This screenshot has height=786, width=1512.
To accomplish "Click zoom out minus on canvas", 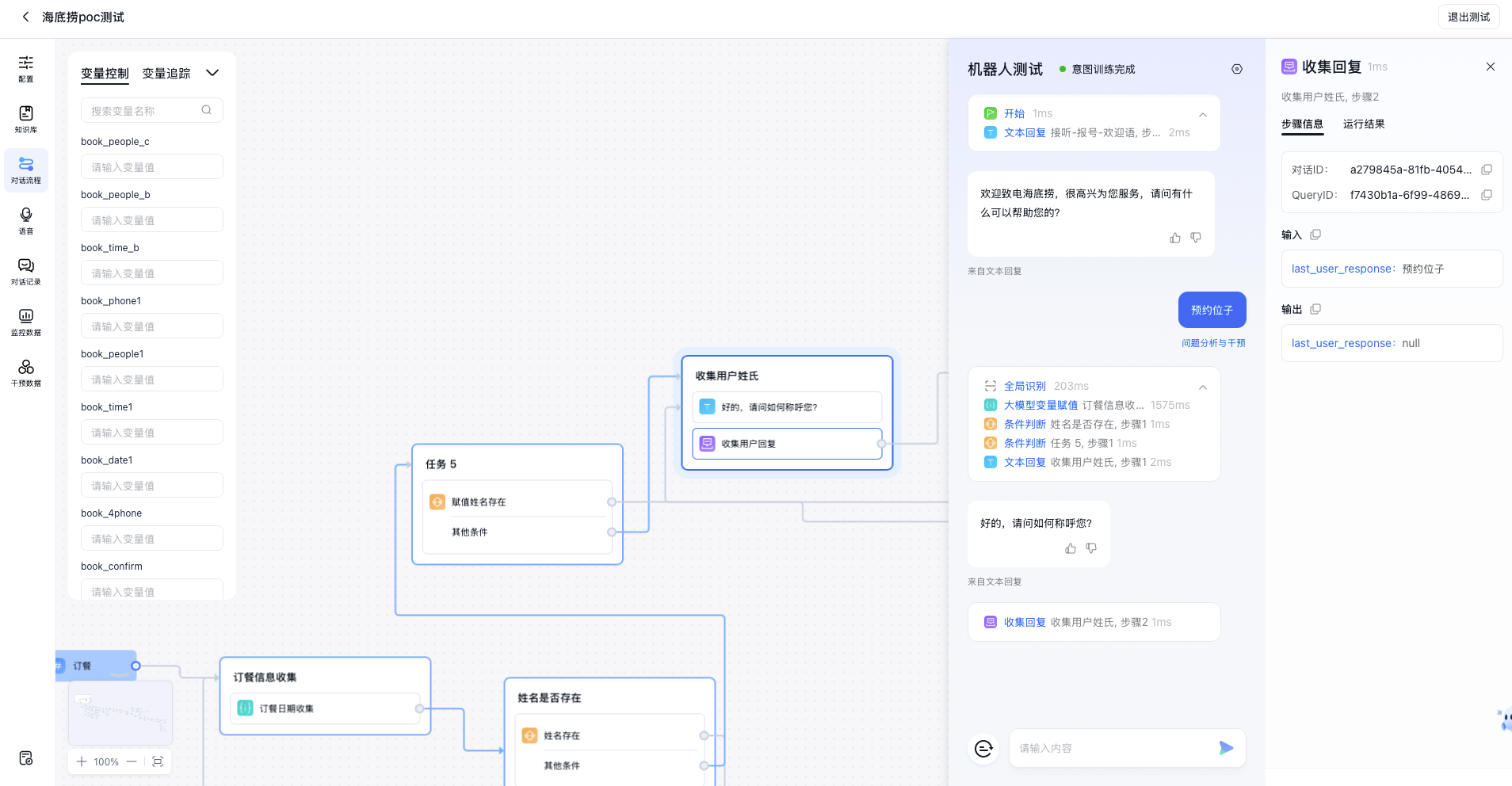I will pyautogui.click(x=132, y=761).
